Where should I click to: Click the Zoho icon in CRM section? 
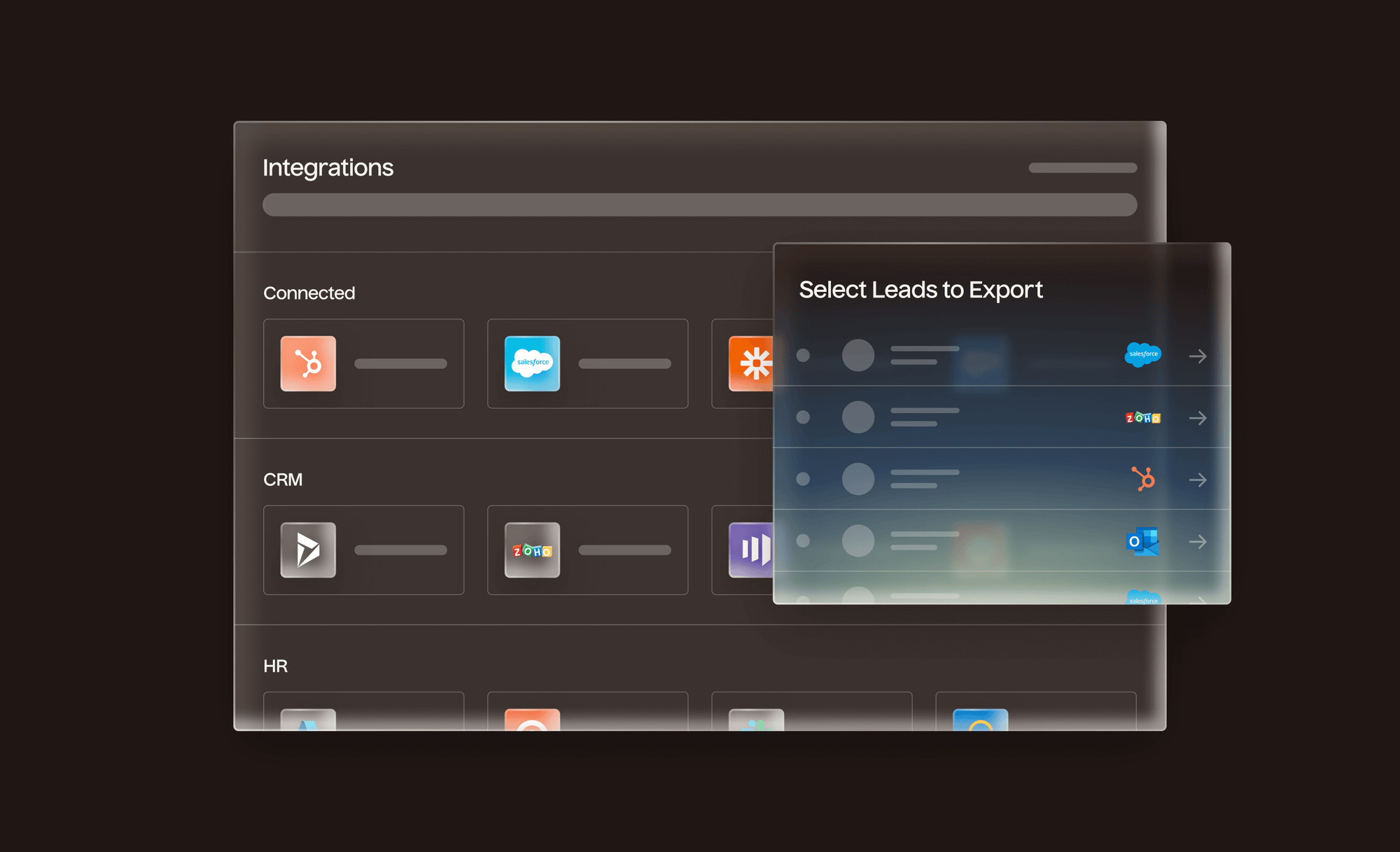pyautogui.click(x=532, y=550)
